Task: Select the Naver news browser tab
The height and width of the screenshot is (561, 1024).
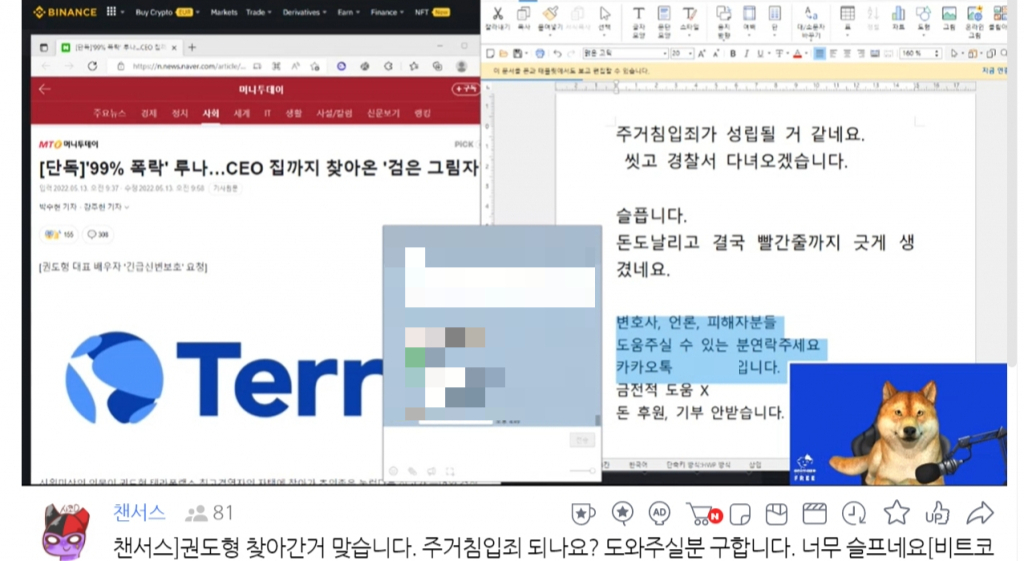Action: 119,47
